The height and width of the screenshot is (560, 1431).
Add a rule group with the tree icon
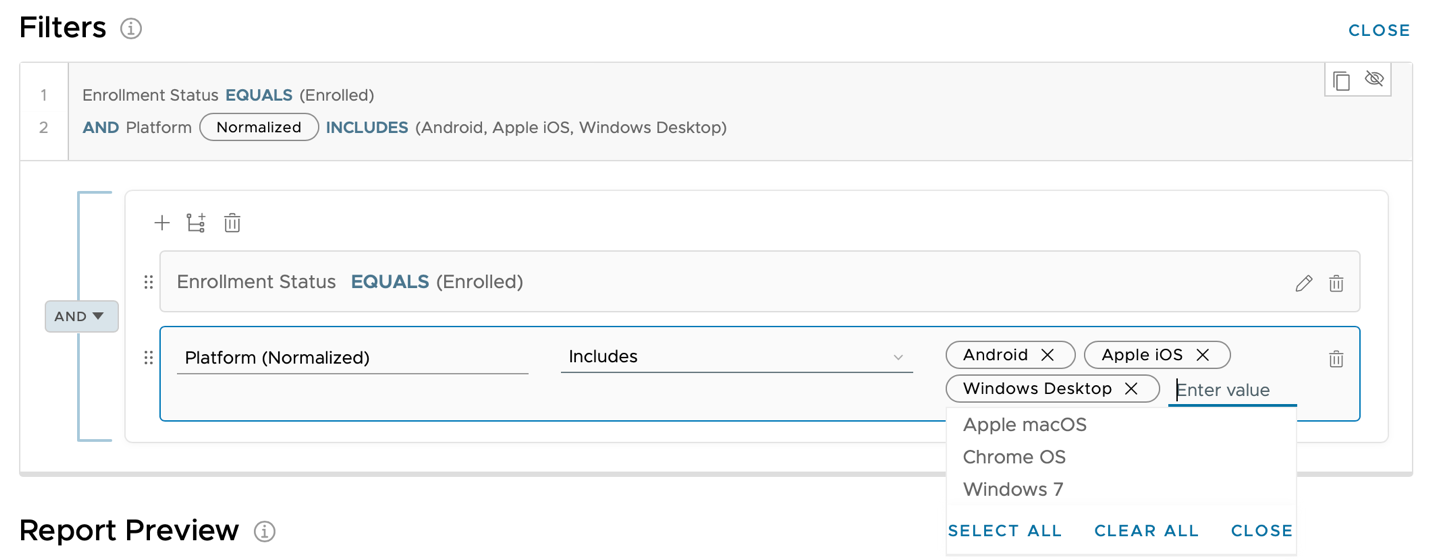click(196, 223)
